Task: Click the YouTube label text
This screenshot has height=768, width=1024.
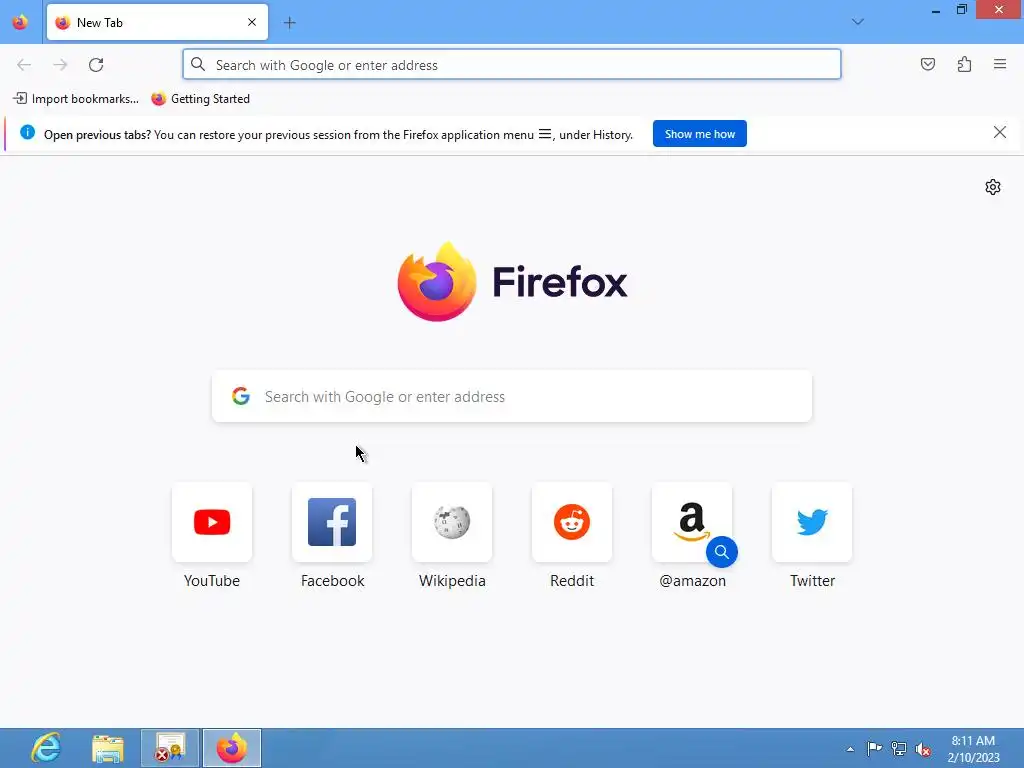Action: click(212, 581)
